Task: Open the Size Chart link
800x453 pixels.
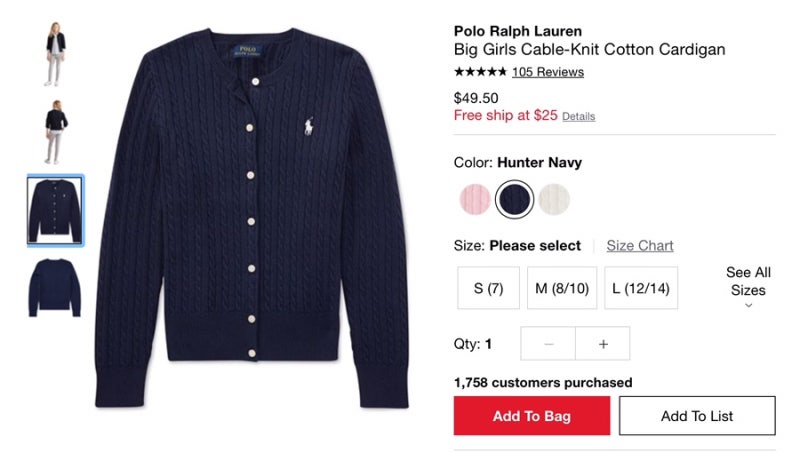Action: (640, 246)
